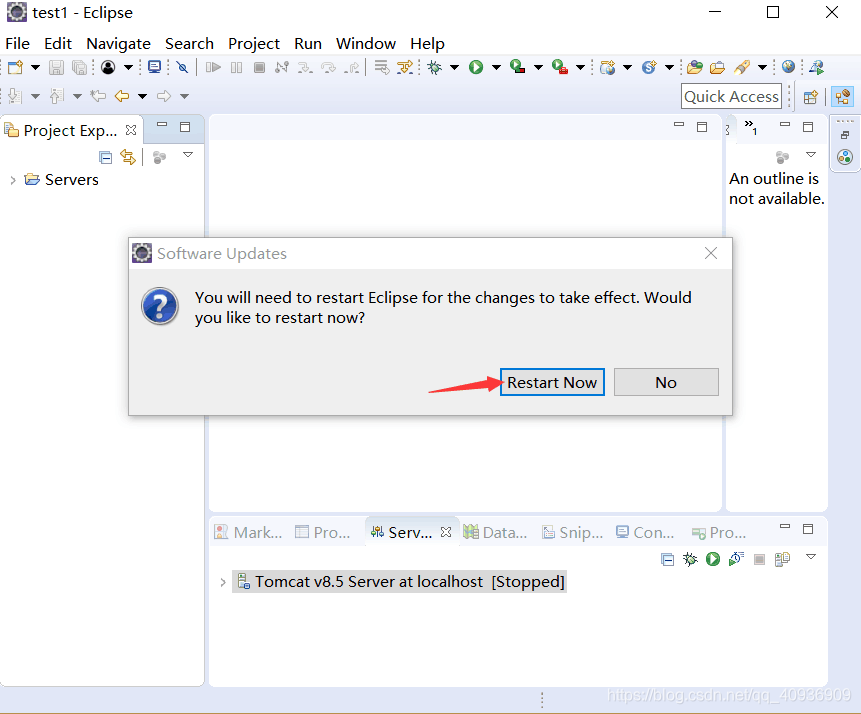Viewport: 861px width, 714px height.
Task: Click the Resume debug icon
Action: tap(213, 68)
